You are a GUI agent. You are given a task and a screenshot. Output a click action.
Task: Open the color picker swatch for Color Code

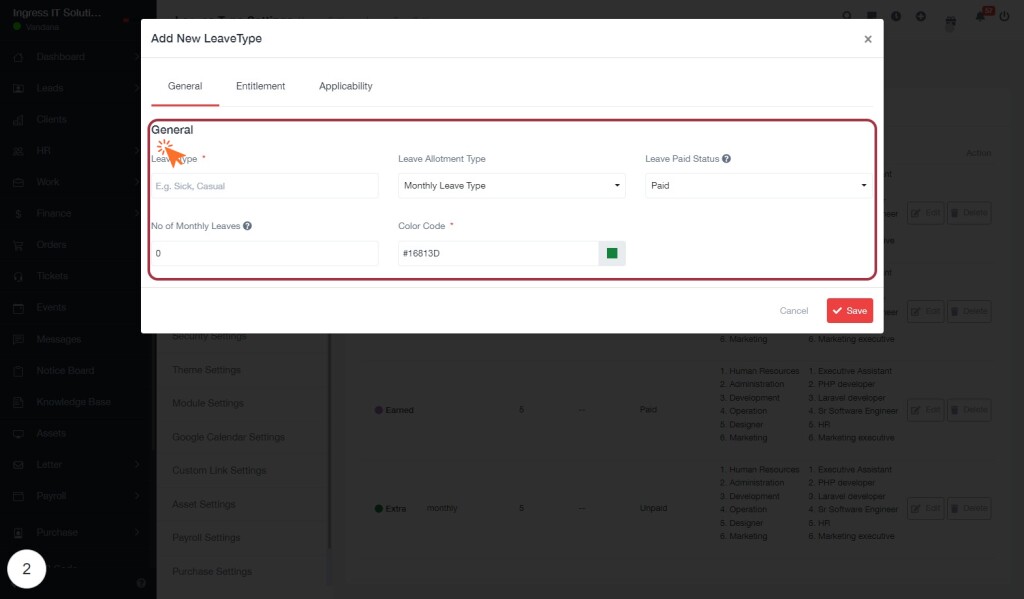[612, 253]
